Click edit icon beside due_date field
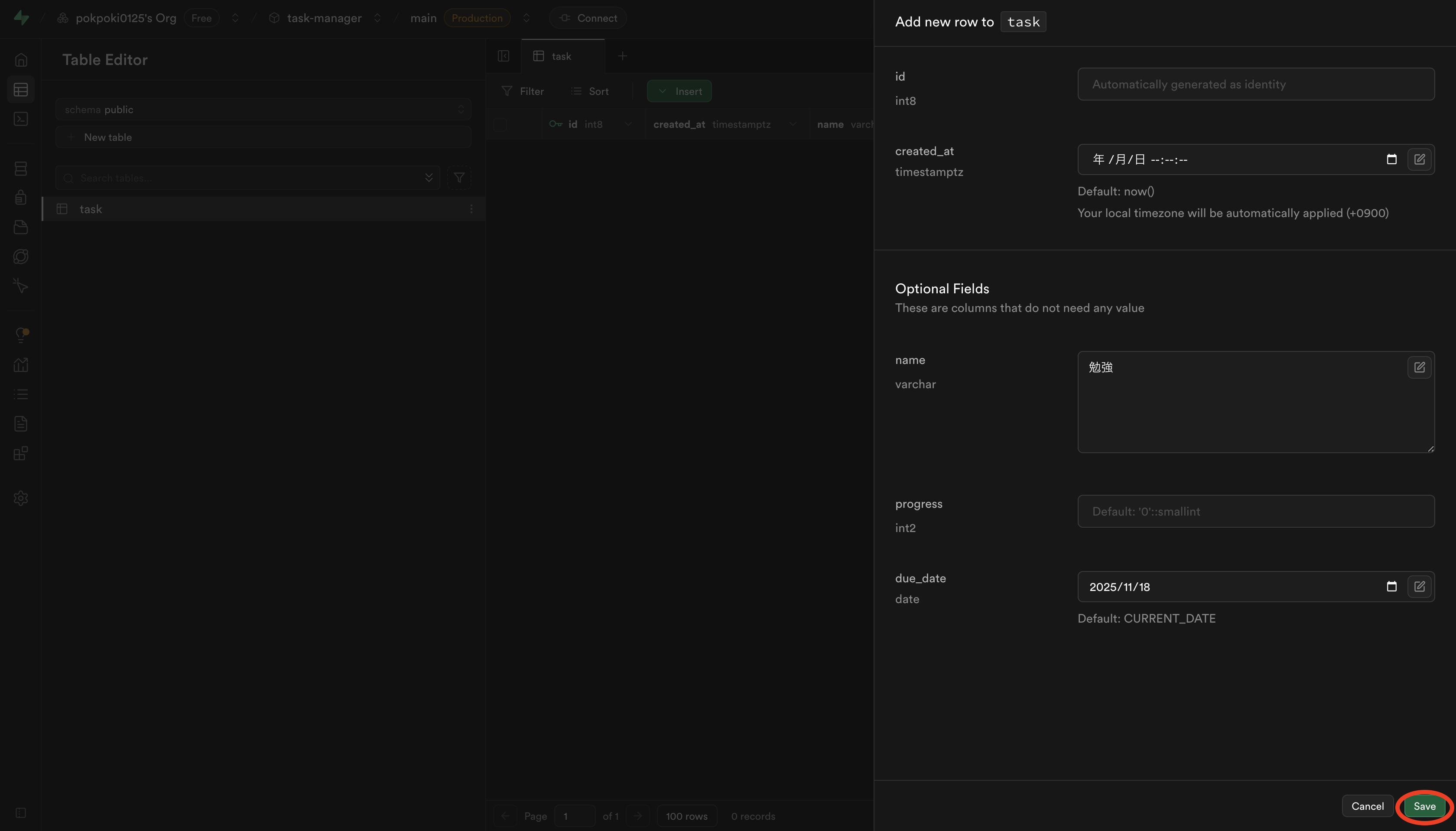Screen dimensions: 1456x831 pos(1419,587)
